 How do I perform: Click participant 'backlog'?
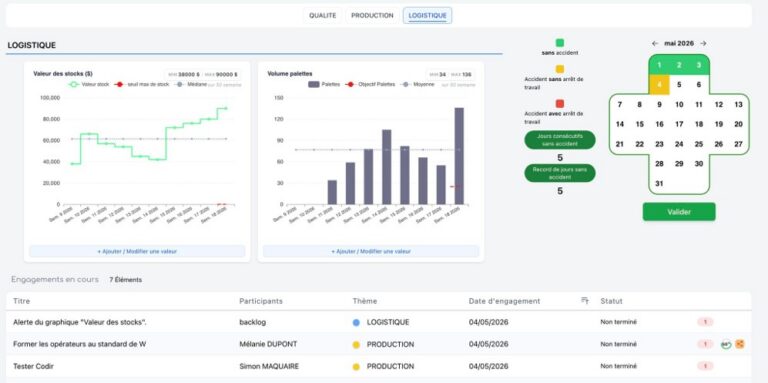[x=252, y=322]
